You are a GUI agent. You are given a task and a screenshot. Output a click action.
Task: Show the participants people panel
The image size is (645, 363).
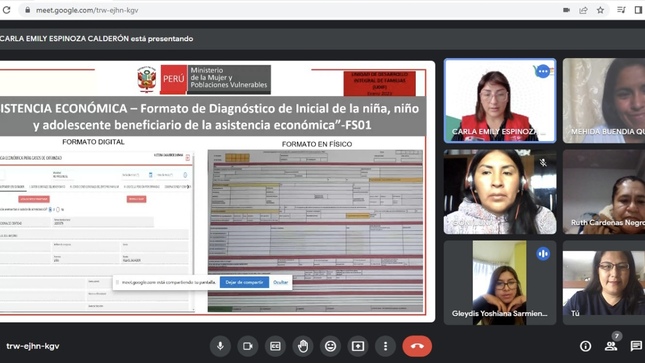tap(611, 346)
